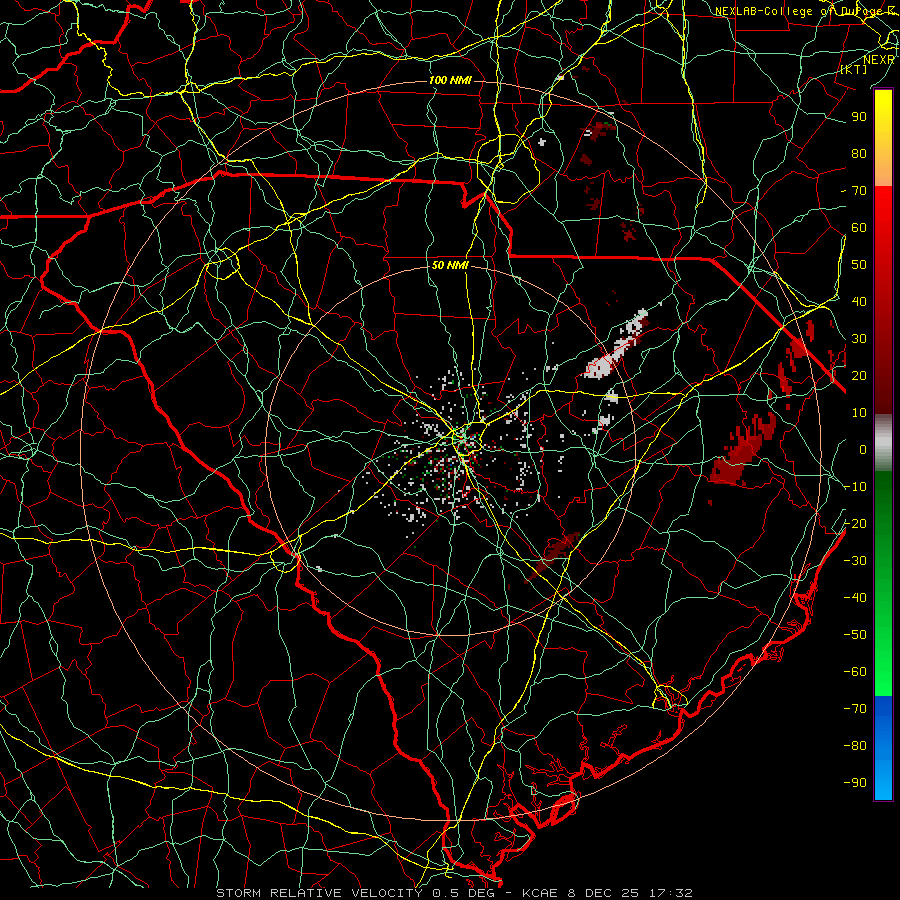Viewport: 900px width, 900px height.
Task: Click the 17:32 timestamp in caption
Action: pyautogui.click(x=670, y=893)
